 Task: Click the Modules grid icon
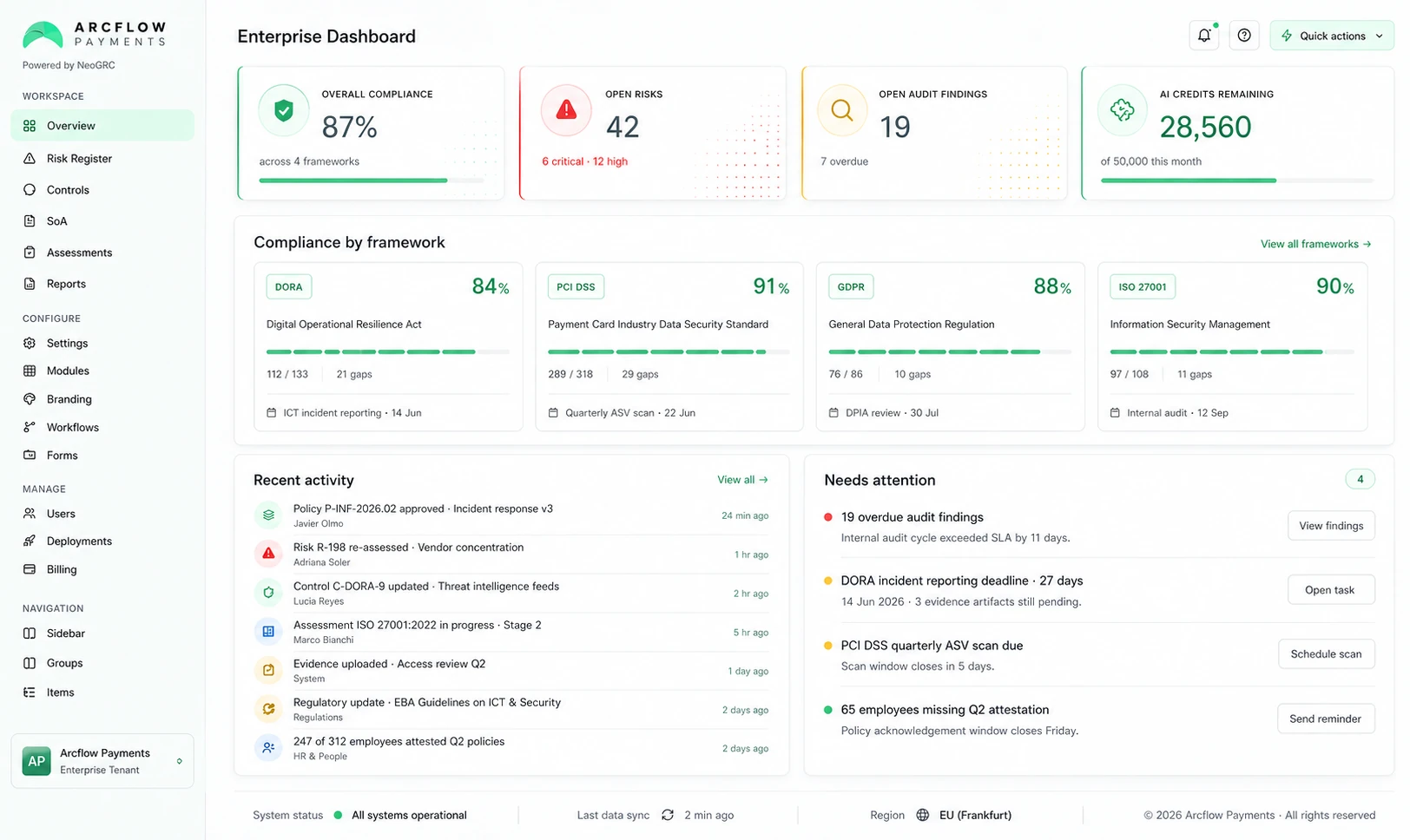(x=30, y=371)
